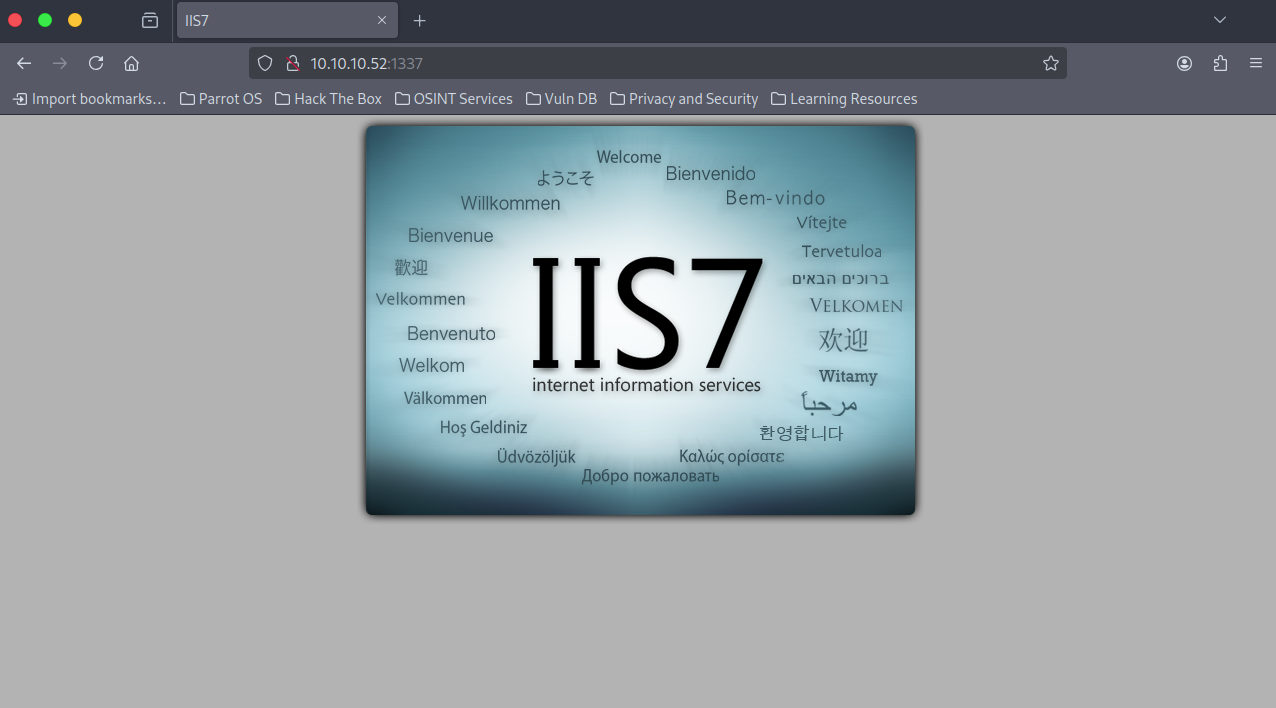This screenshot has height=708, width=1276.
Task: Close the window with the red button
Action: coord(15,20)
